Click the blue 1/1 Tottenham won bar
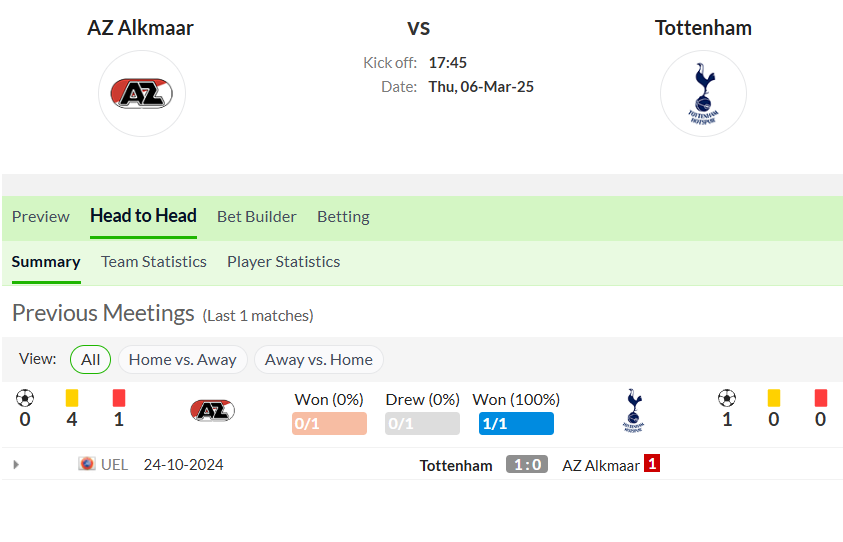 516,424
